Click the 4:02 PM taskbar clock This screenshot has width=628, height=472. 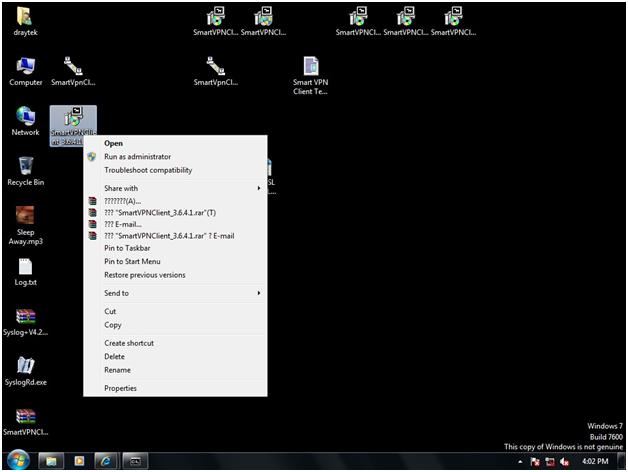pyautogui.click(x=595, y=462)
